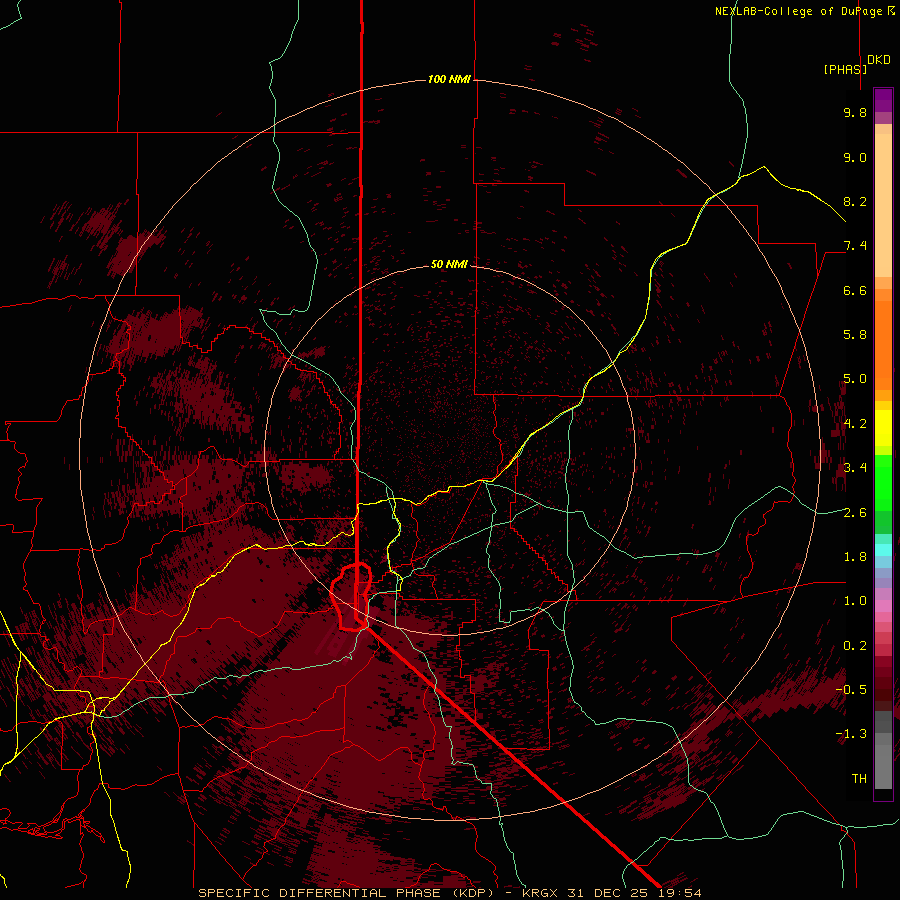
Task: Click the 5.0 value on the color scale
Action: 855,379
